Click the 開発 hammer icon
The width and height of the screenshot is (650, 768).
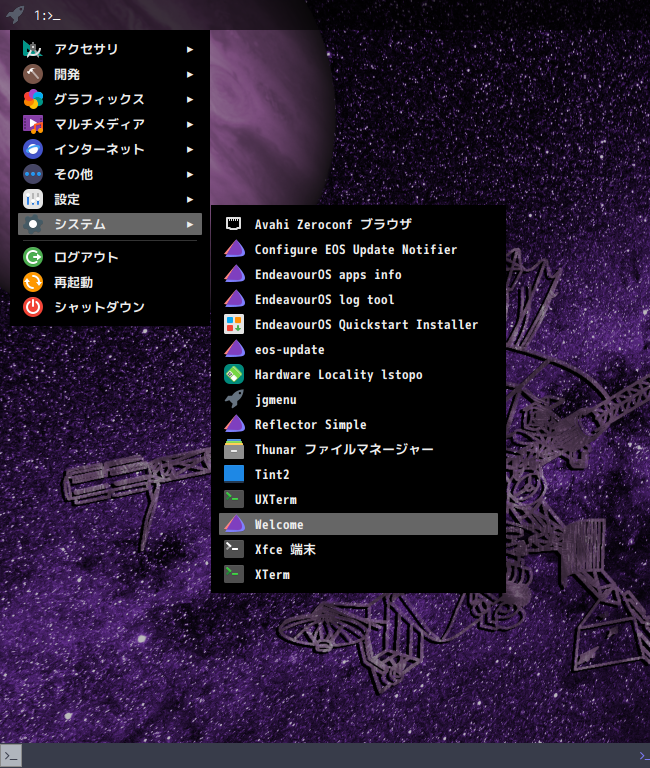tap(33, 74)
